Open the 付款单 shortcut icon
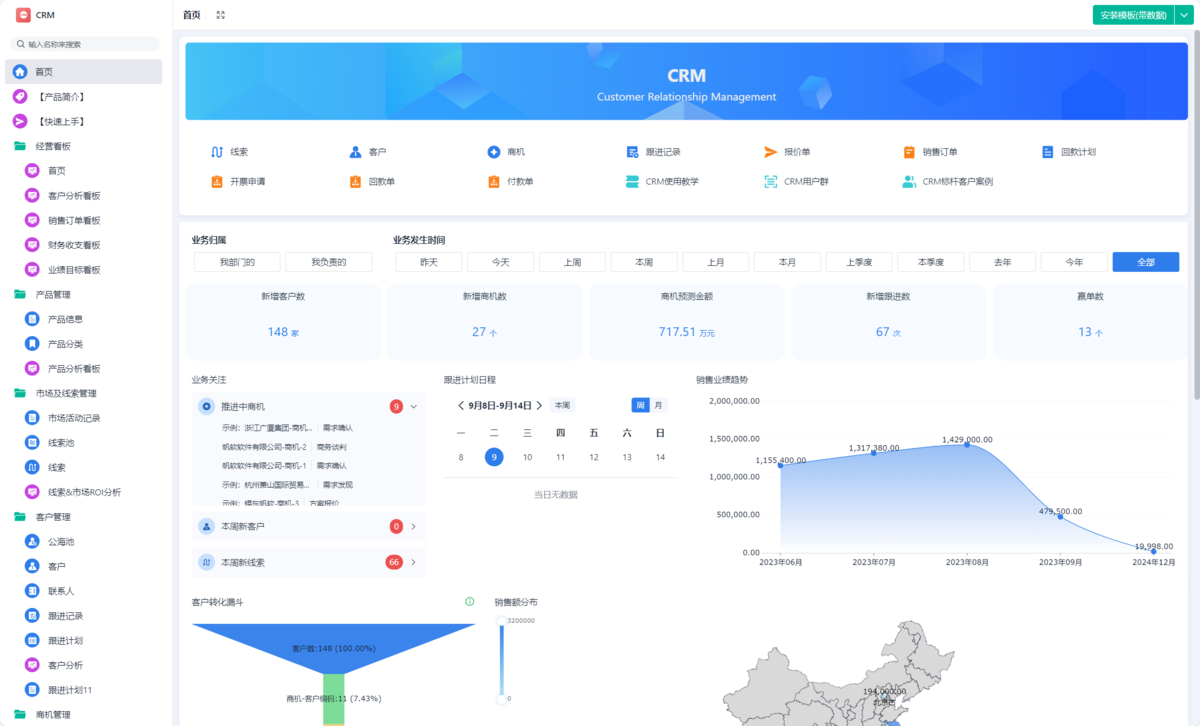This screenshot has width=1200, height=726. [494, 182]
